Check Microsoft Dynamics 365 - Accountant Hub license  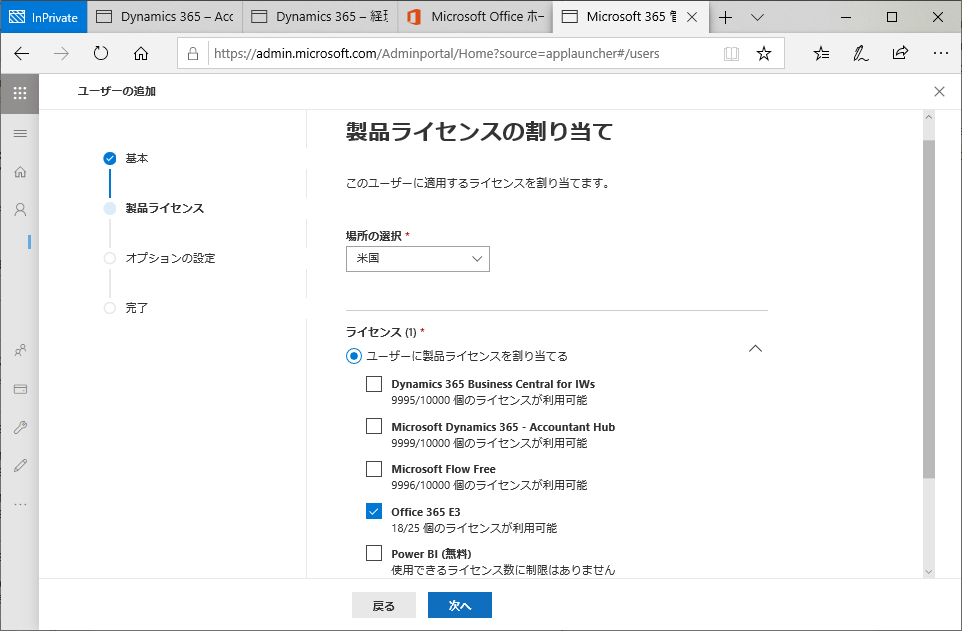[374, 426]
